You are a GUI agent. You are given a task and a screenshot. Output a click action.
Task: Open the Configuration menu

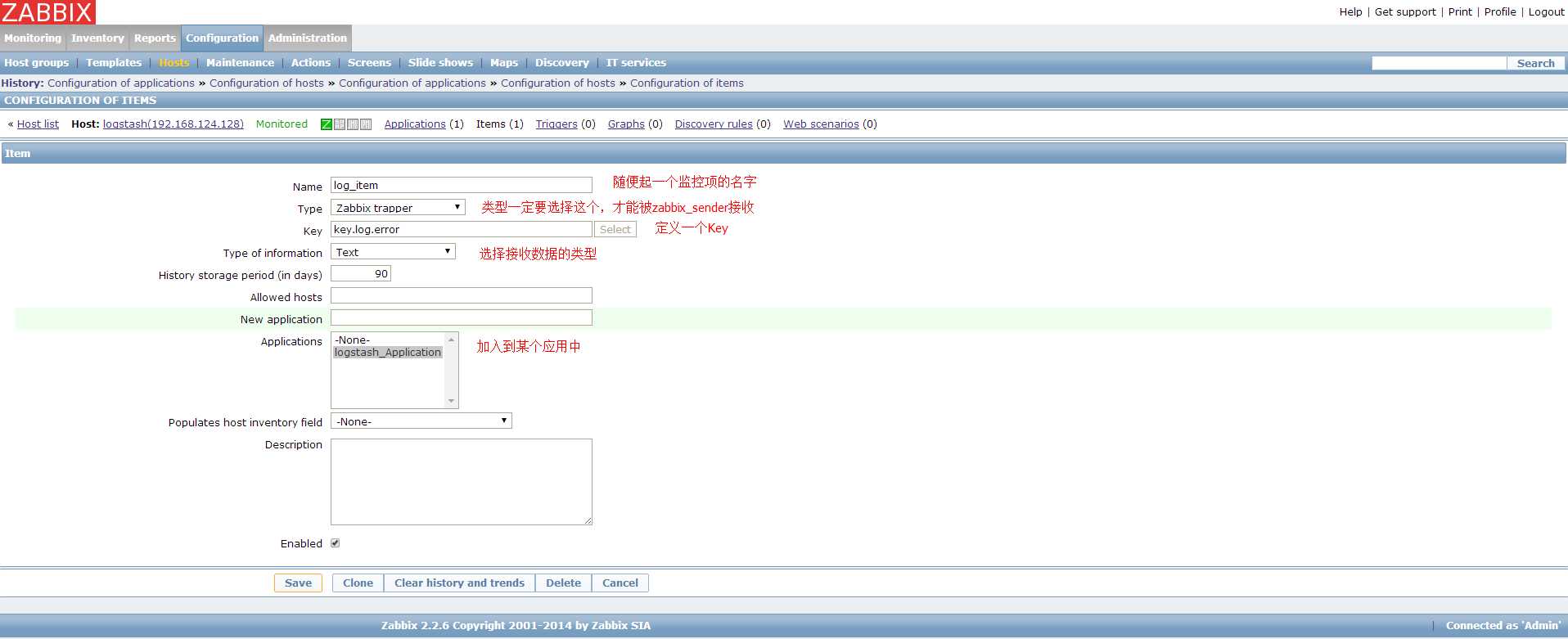[x=222, y=38]
